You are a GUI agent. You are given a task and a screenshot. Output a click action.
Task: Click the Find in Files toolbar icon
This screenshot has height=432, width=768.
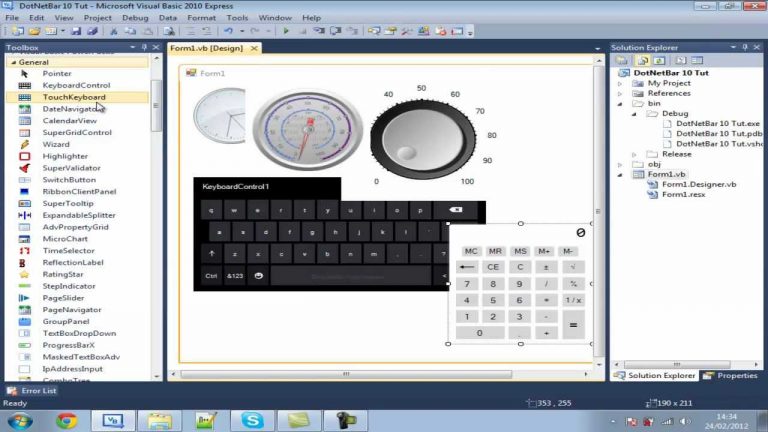pos(169,31)
